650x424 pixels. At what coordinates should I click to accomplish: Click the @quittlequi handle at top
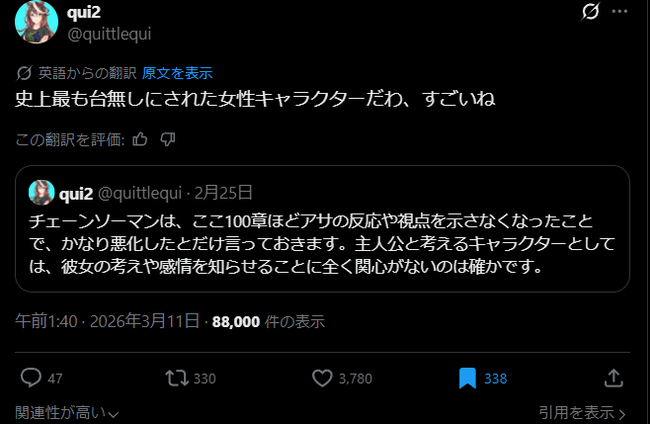(109, 34)
